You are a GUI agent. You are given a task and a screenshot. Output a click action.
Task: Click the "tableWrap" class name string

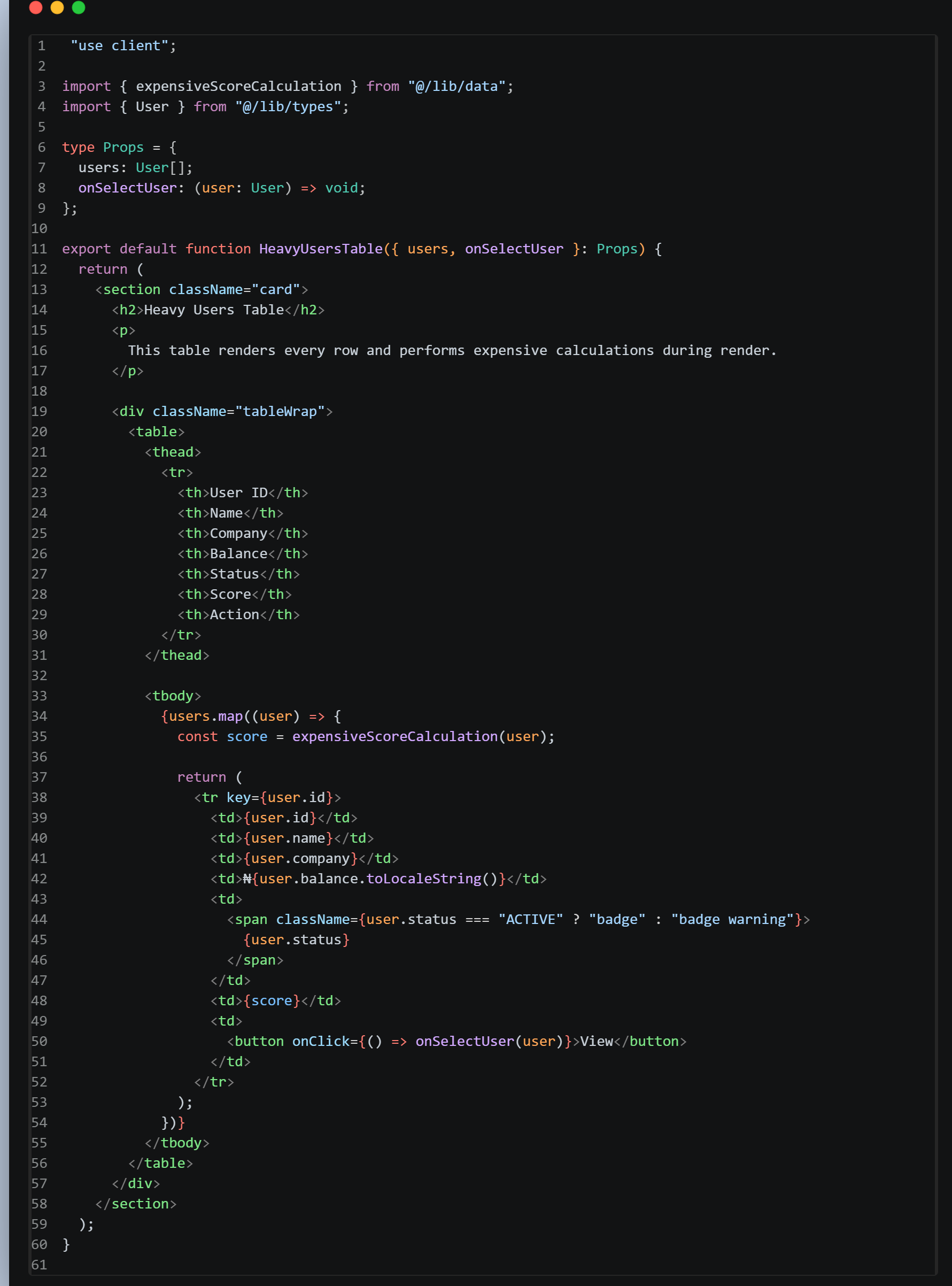[x=280, y=412]
